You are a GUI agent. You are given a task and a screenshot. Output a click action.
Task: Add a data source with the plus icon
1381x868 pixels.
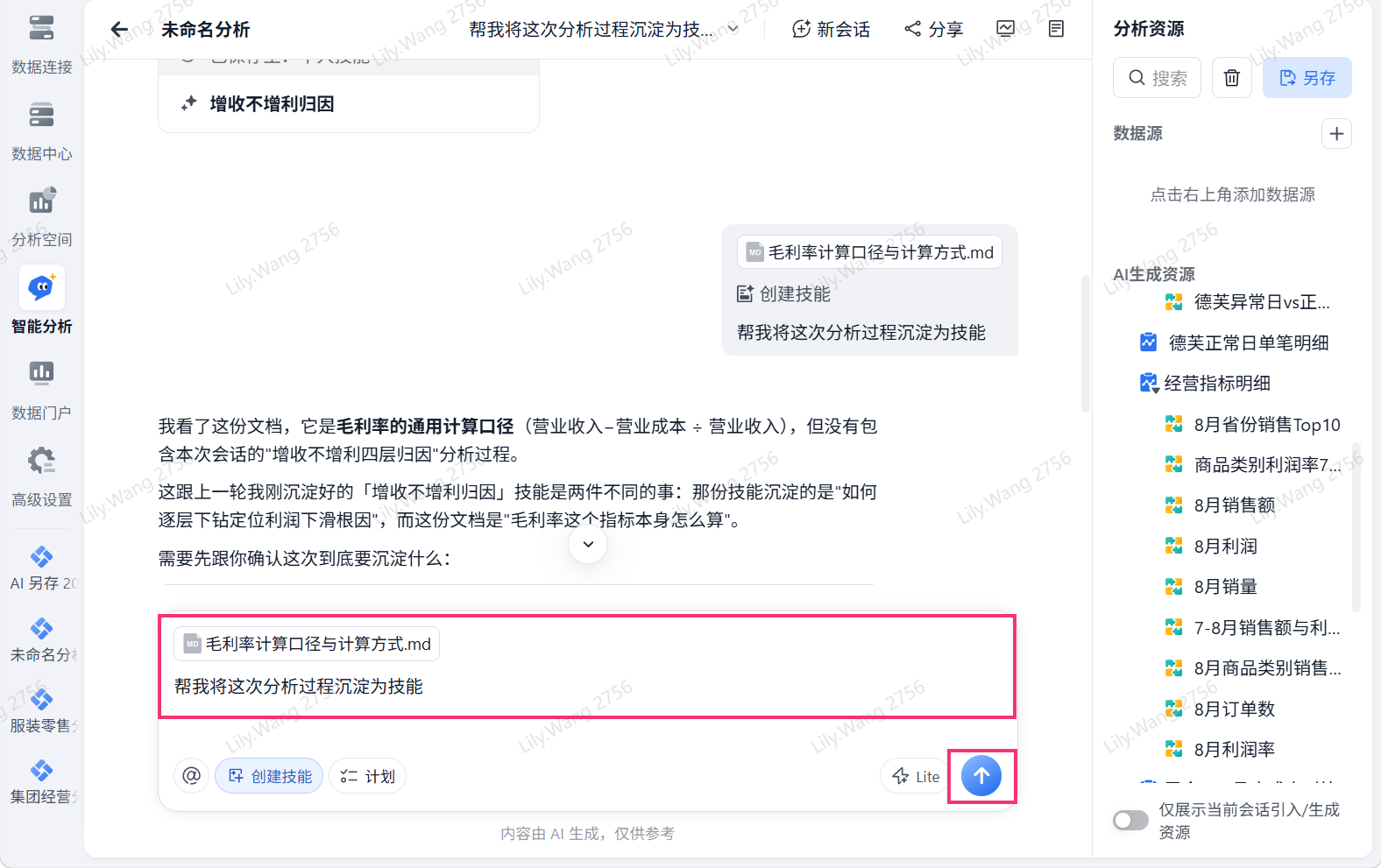[x=1336, y=134]
